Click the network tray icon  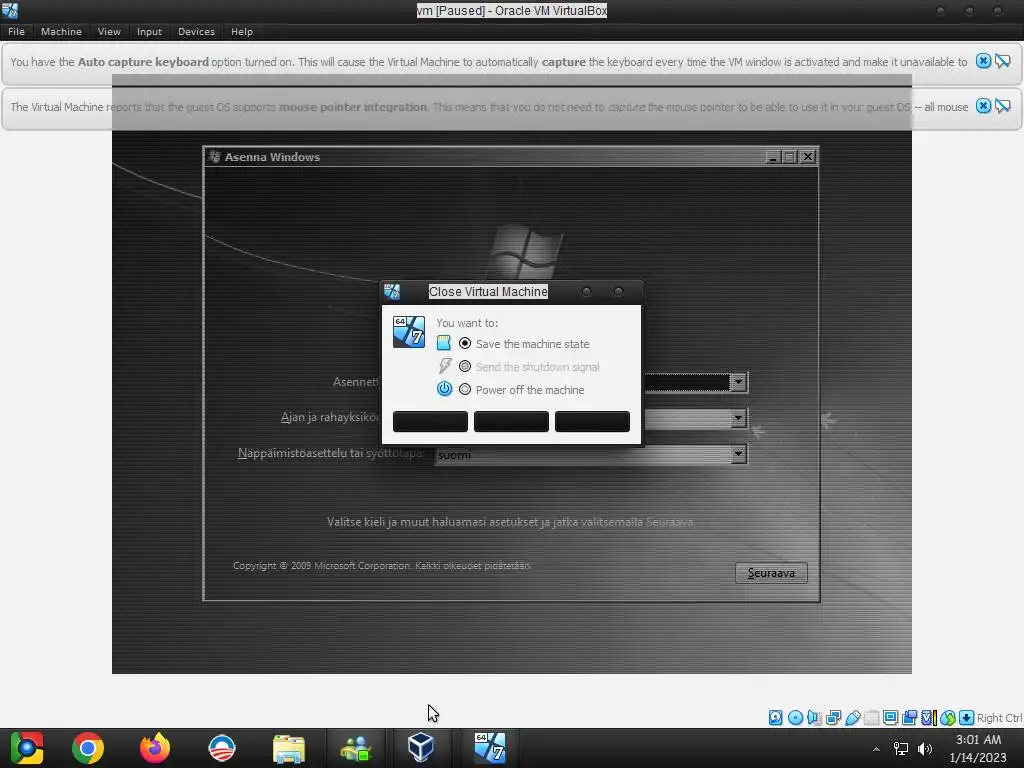[x=901, y=749]
